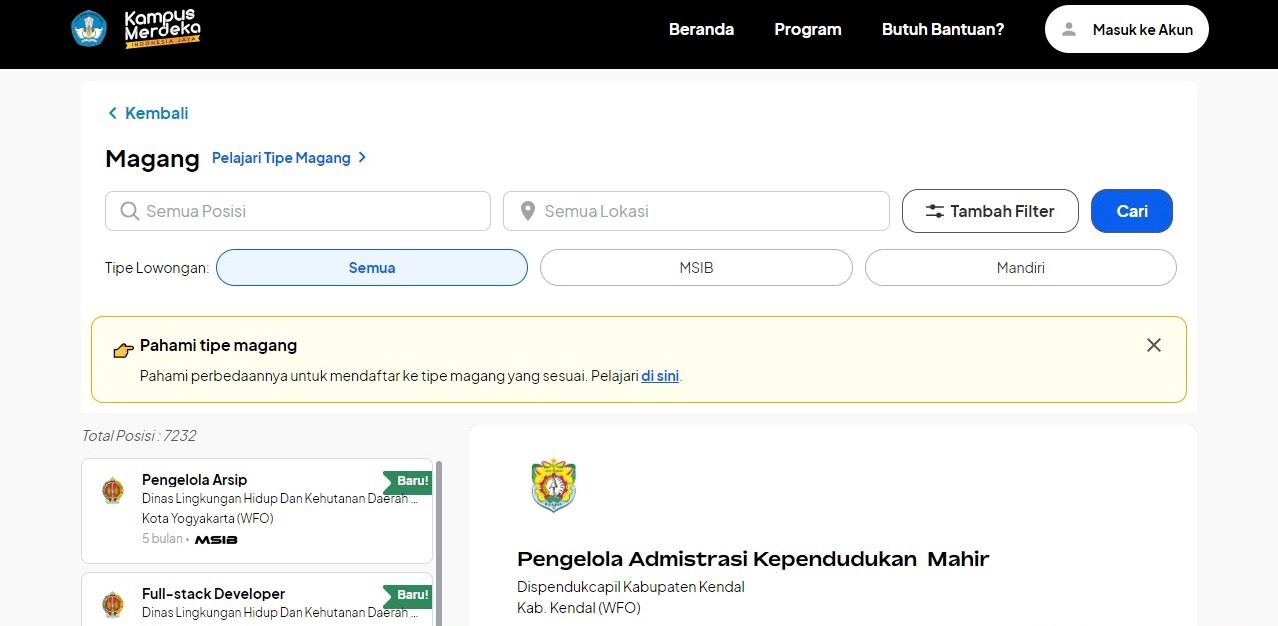Select the Semua vacancy type filter
This screenshot has height=626, width=1278.
pos(371,268)
